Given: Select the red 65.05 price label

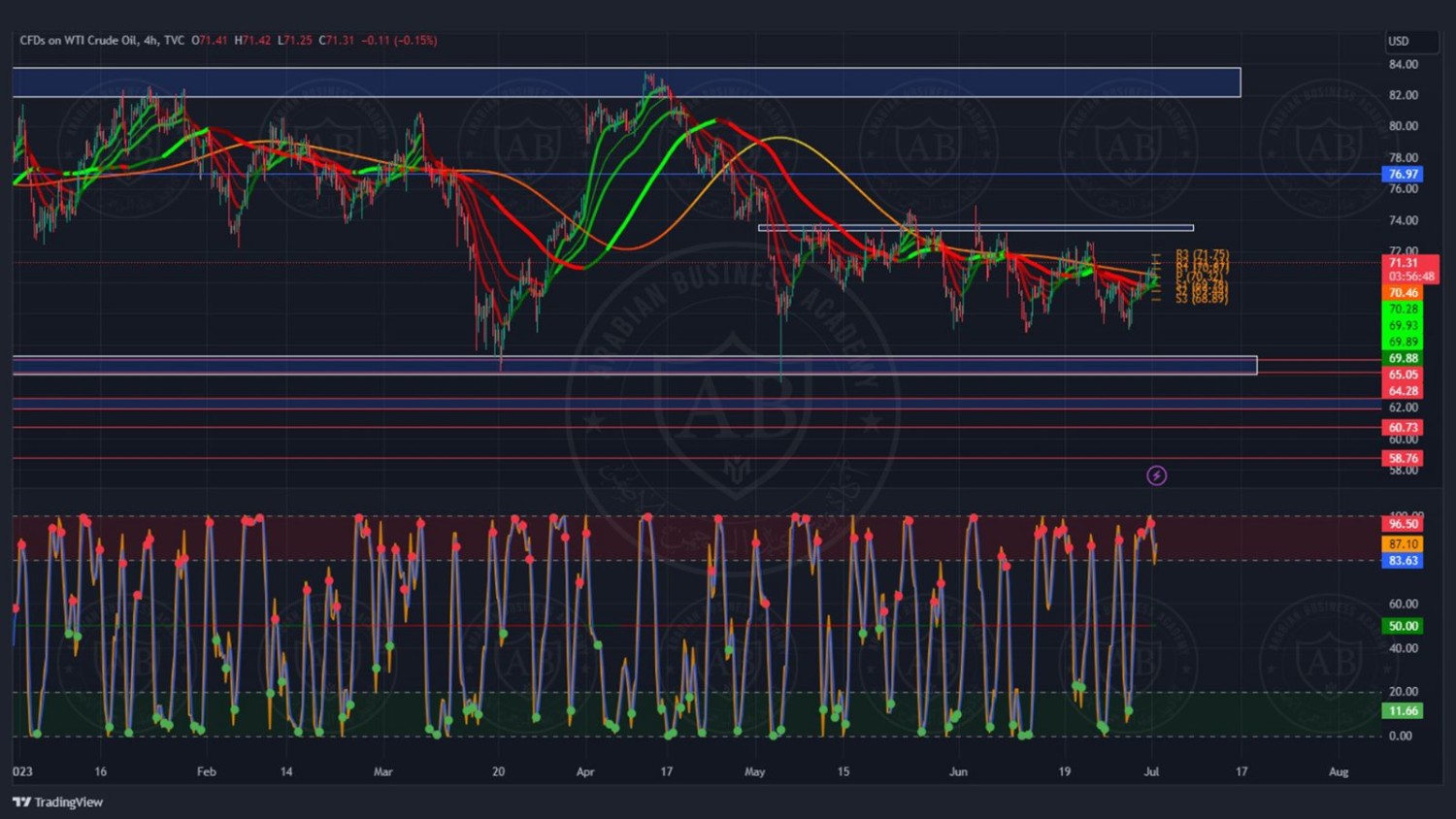Looking at the screenshot, I should [x=1403, y=375].
